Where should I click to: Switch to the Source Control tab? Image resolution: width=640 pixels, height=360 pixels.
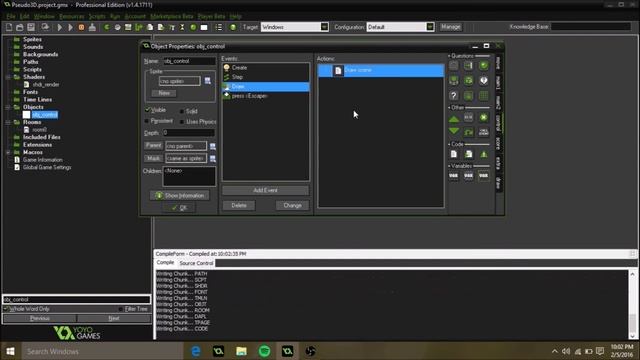click(196, 263)
